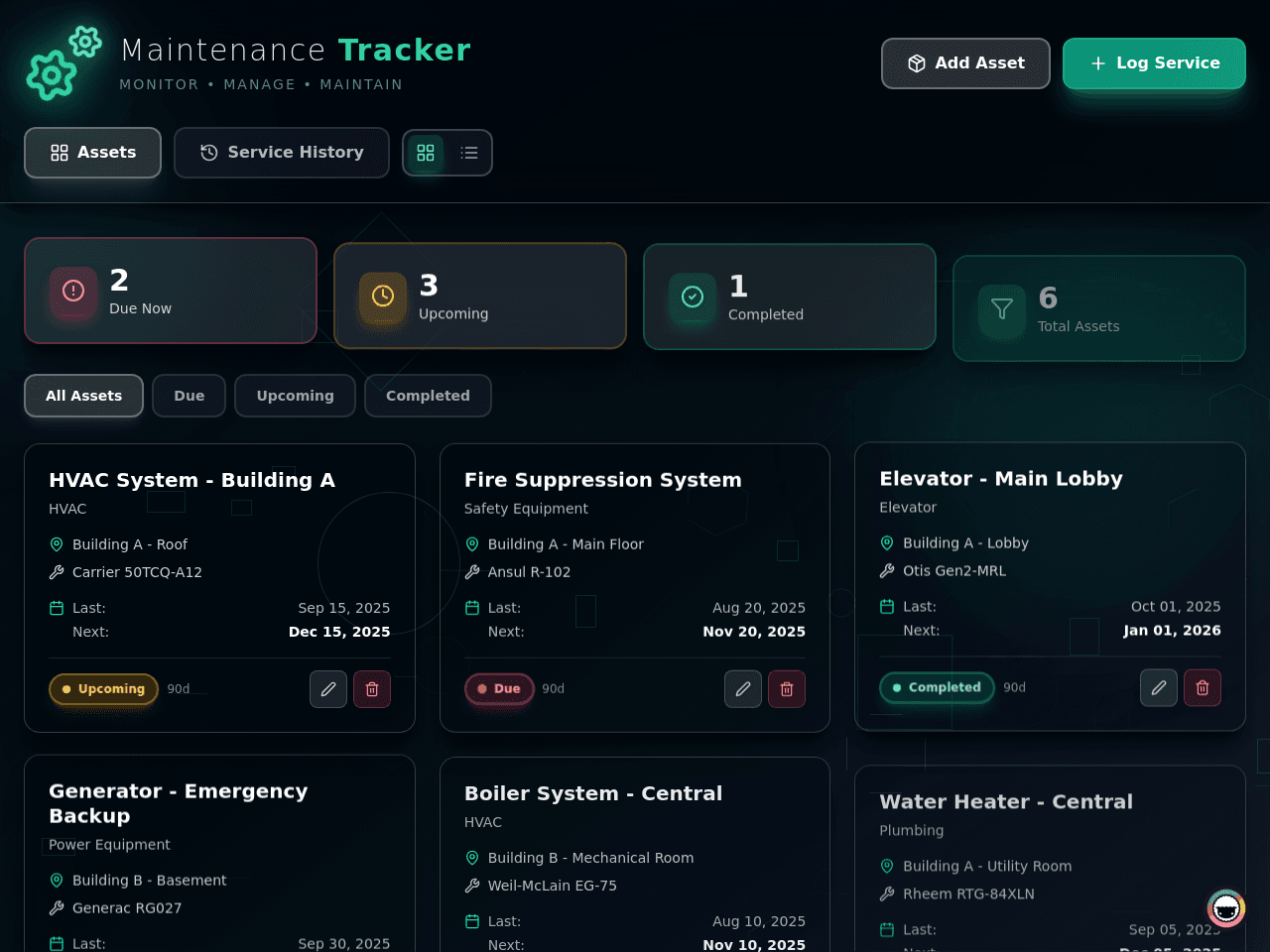
Task: Click the clock icon on Upcoming card
Action: pyautogui.click(x=383, y=296)
